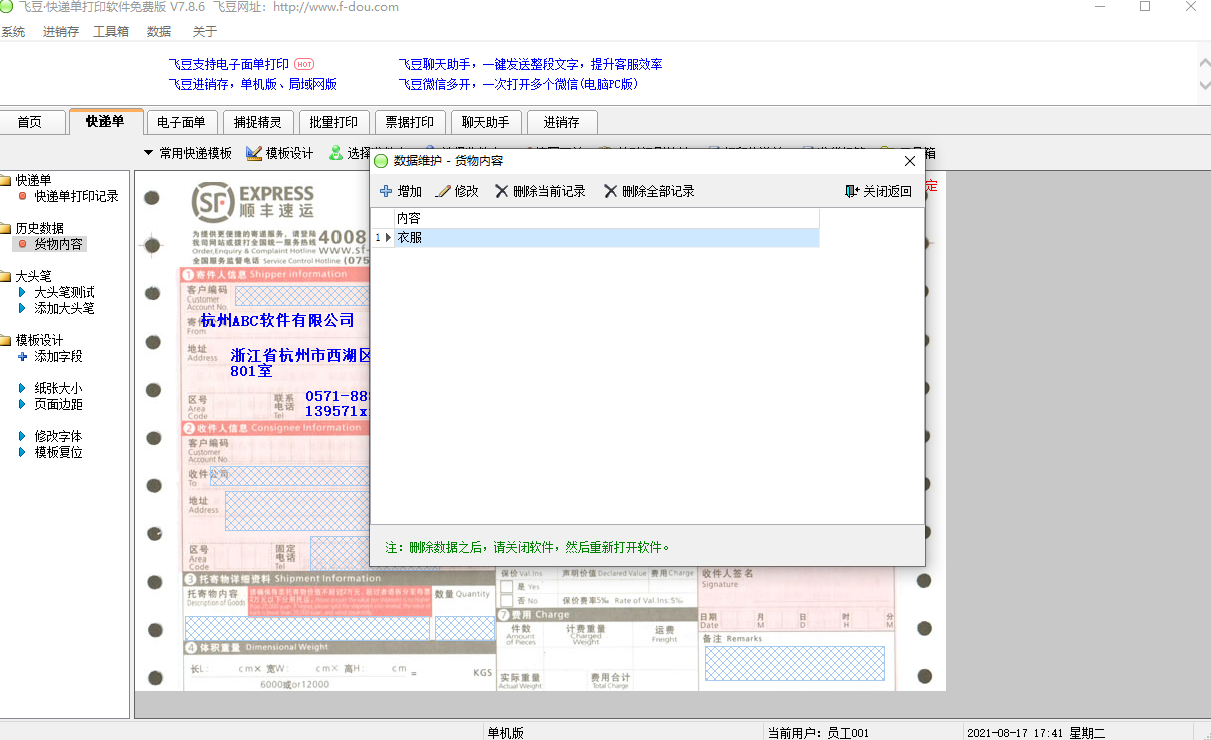The width and height of the screenshot is (1211, 740).
Task: Click the exit-door icon of 关闭返回
Action: coord(852,191)
